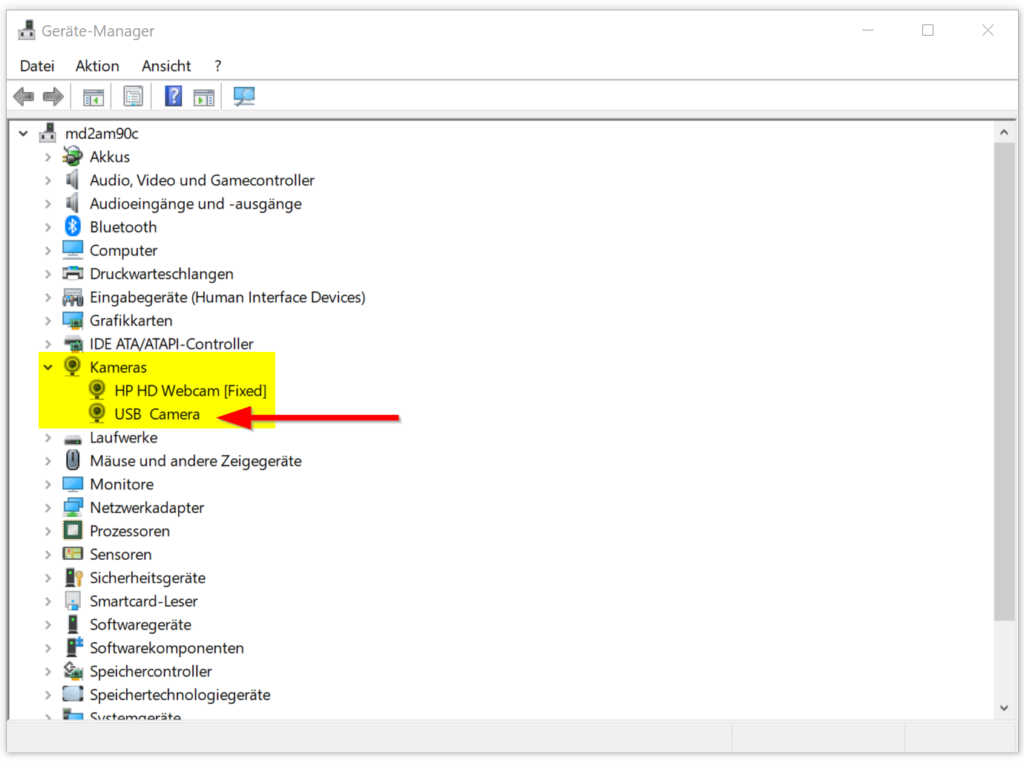Select the Monitore tree entry
1024x761 pixels.
121,484
